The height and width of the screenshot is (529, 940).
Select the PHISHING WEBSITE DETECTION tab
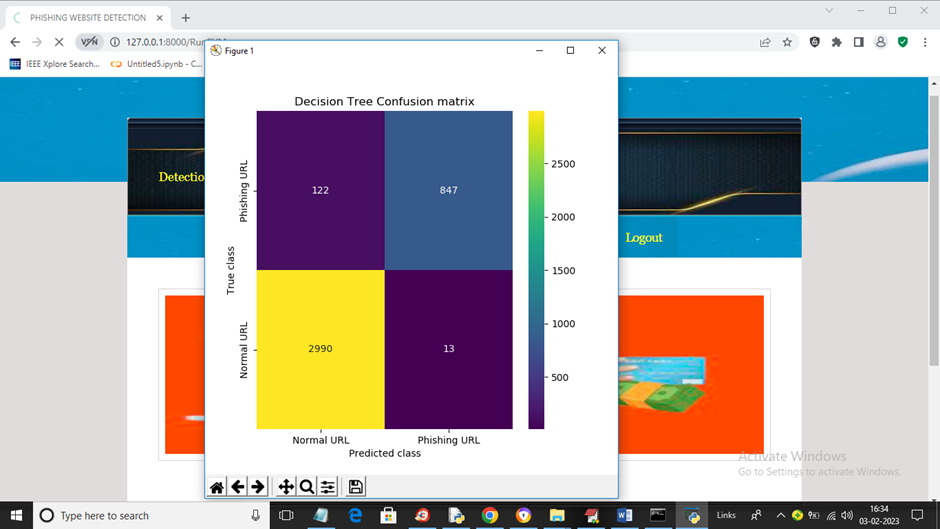click(88, 18)
